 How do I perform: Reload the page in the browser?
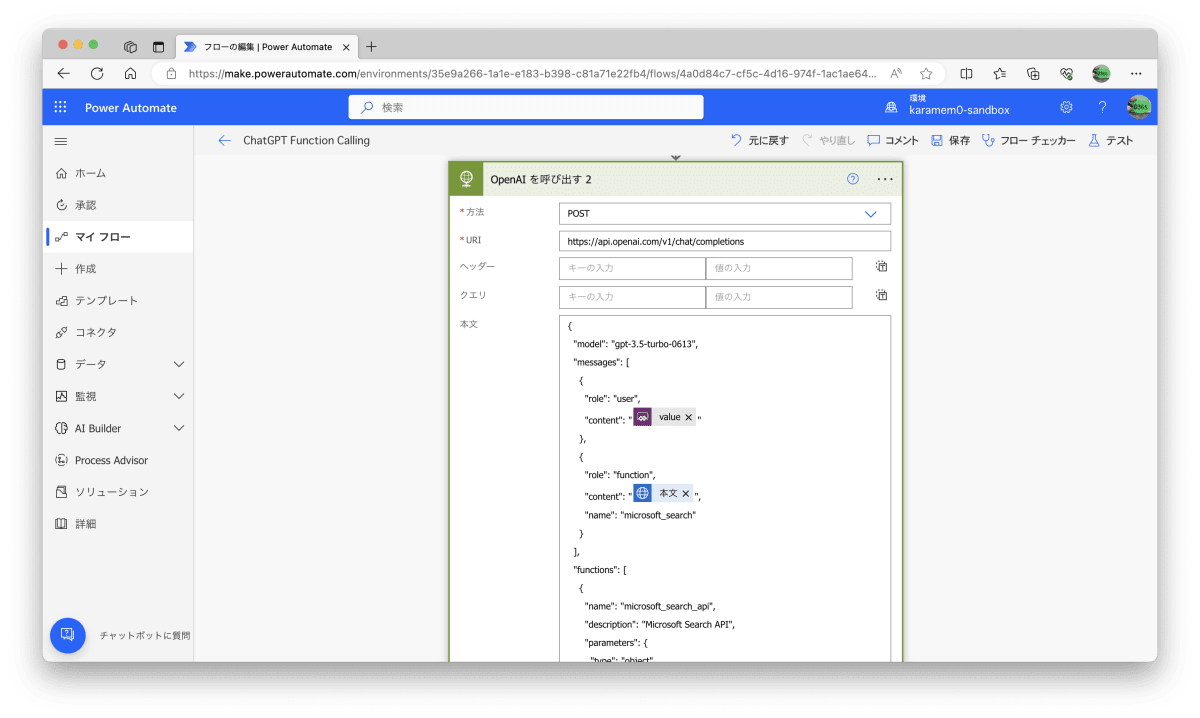97,73
